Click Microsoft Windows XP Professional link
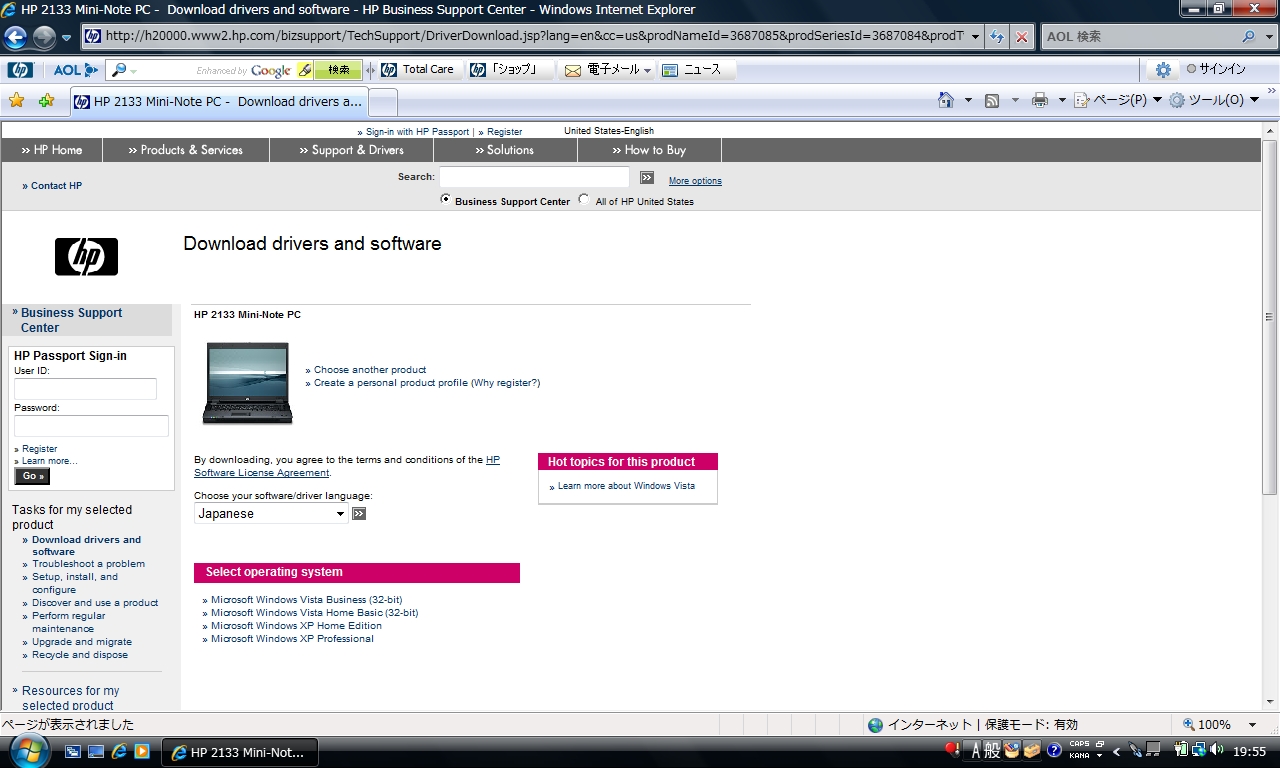The width and height of the screenshot is (1280, 768). click(292, 638)
